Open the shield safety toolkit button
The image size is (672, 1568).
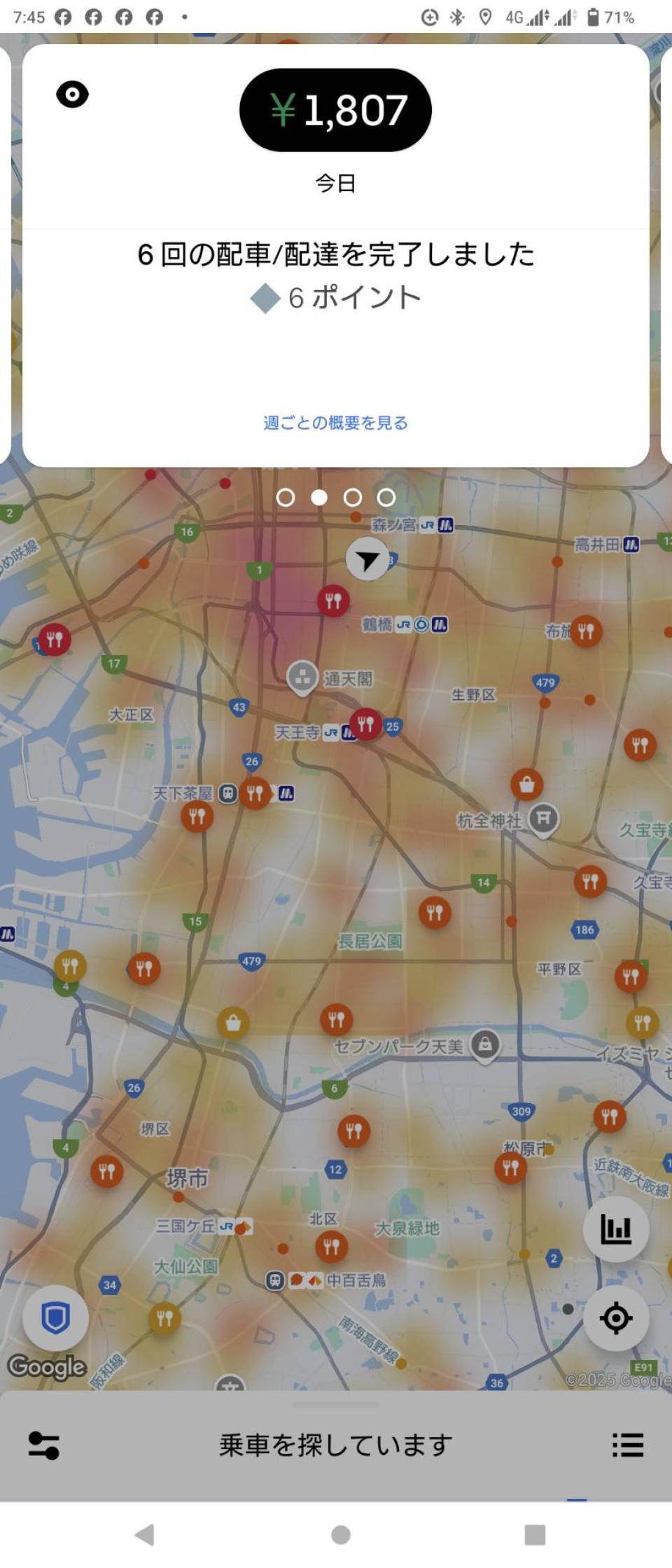pos(55,1318)
